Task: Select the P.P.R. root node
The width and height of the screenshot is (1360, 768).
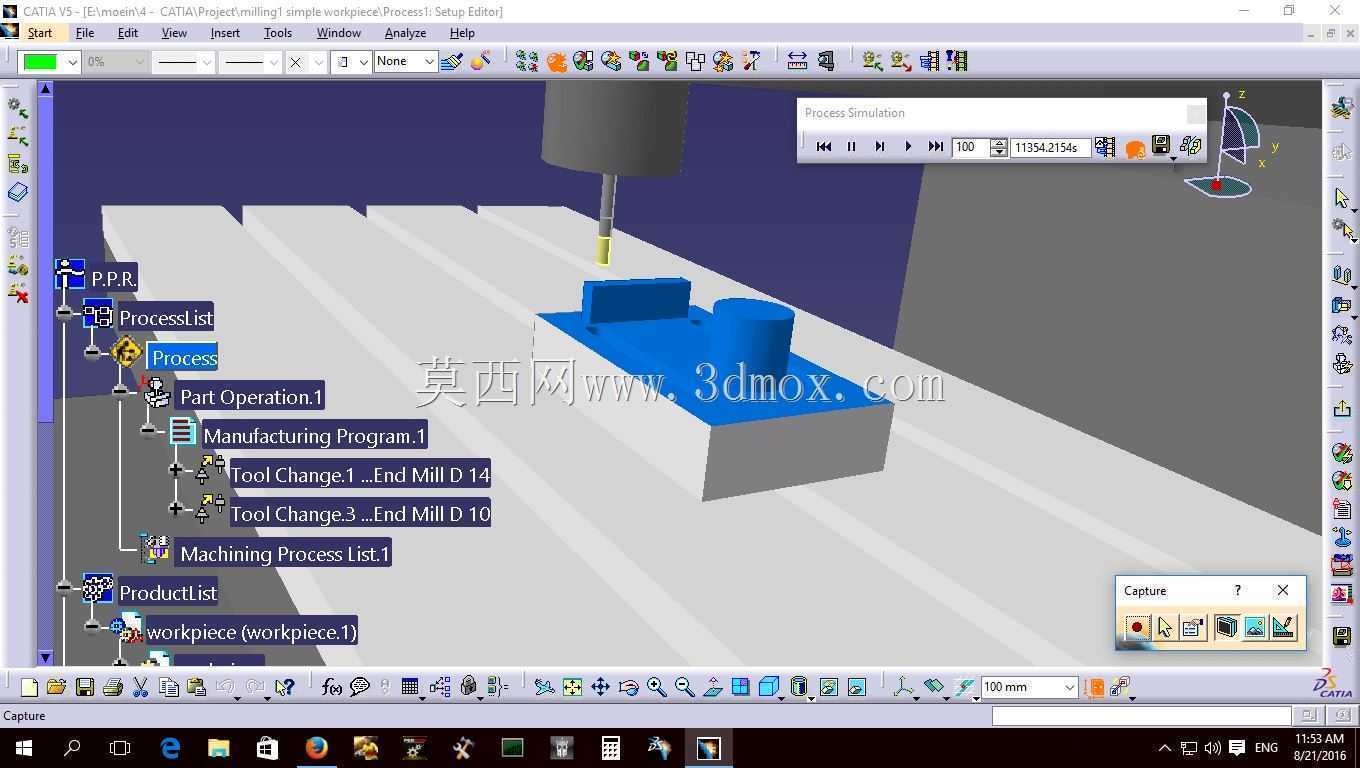Action: coord(113,278)
